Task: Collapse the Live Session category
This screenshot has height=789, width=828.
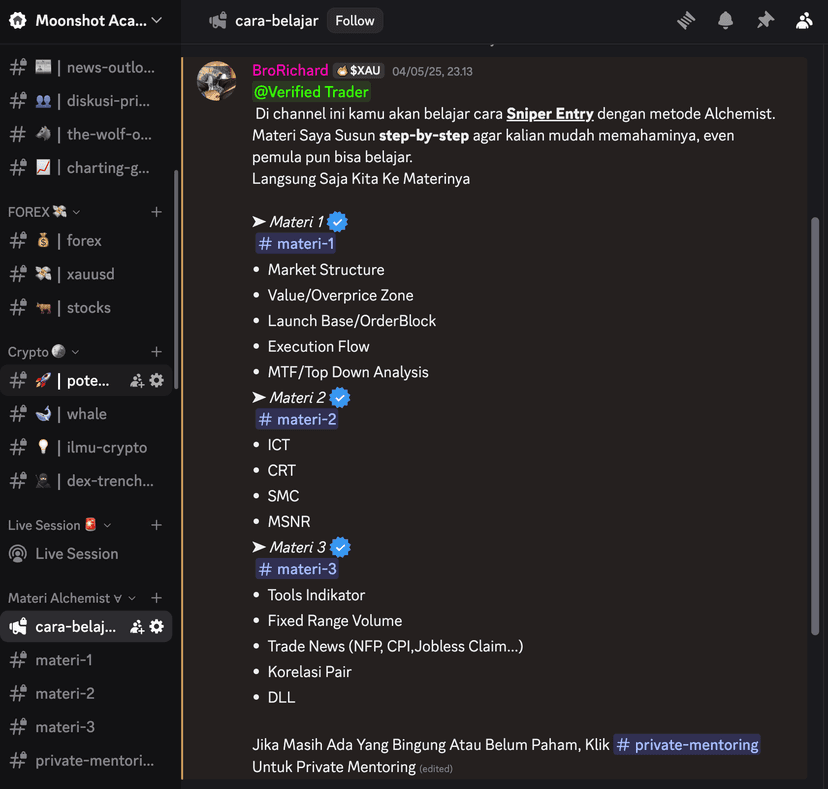Action: (x=58, y=525)
